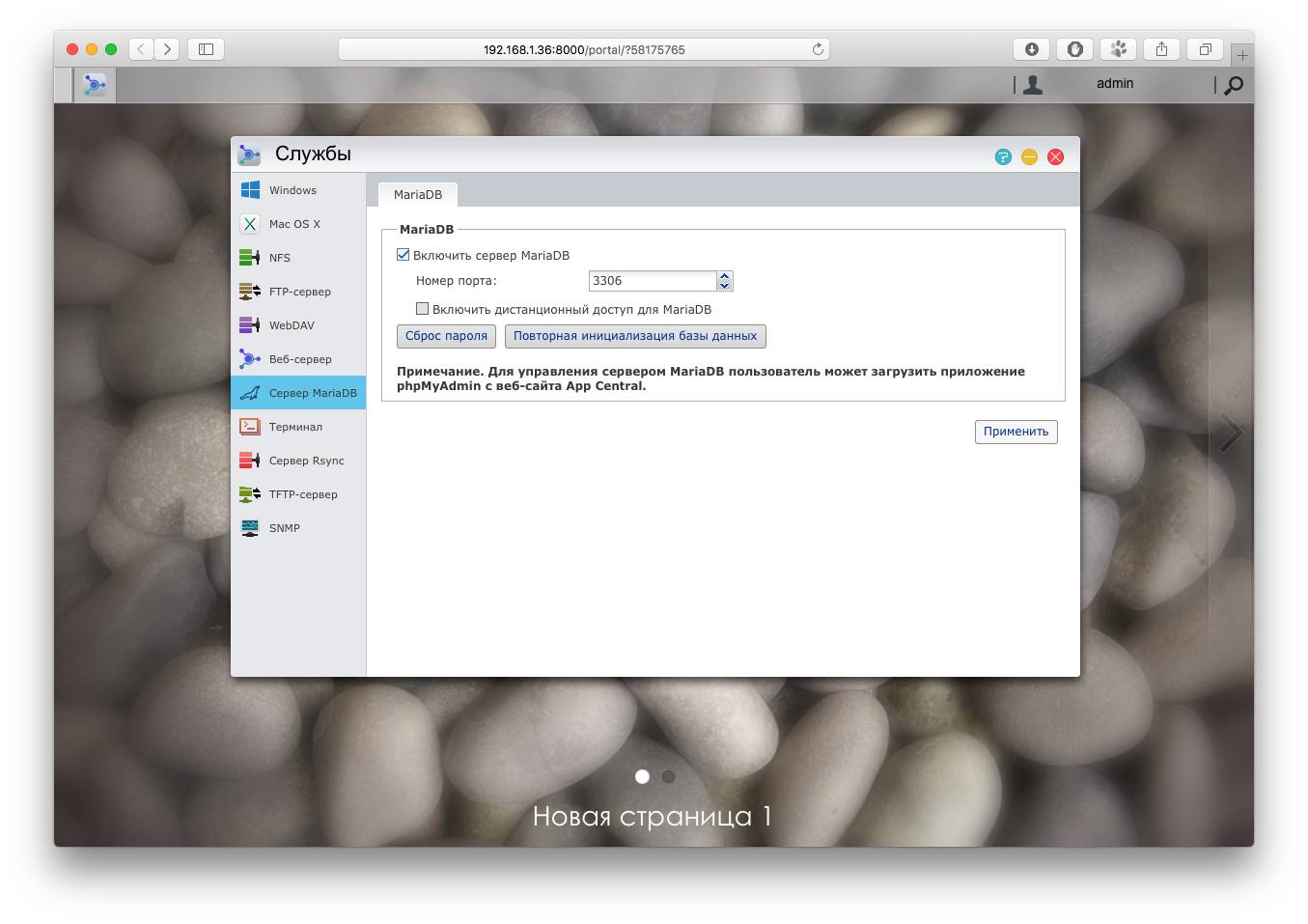Select Сервер Rsync in the sidebar
1308x924 pixels.
tap(298, 461)
